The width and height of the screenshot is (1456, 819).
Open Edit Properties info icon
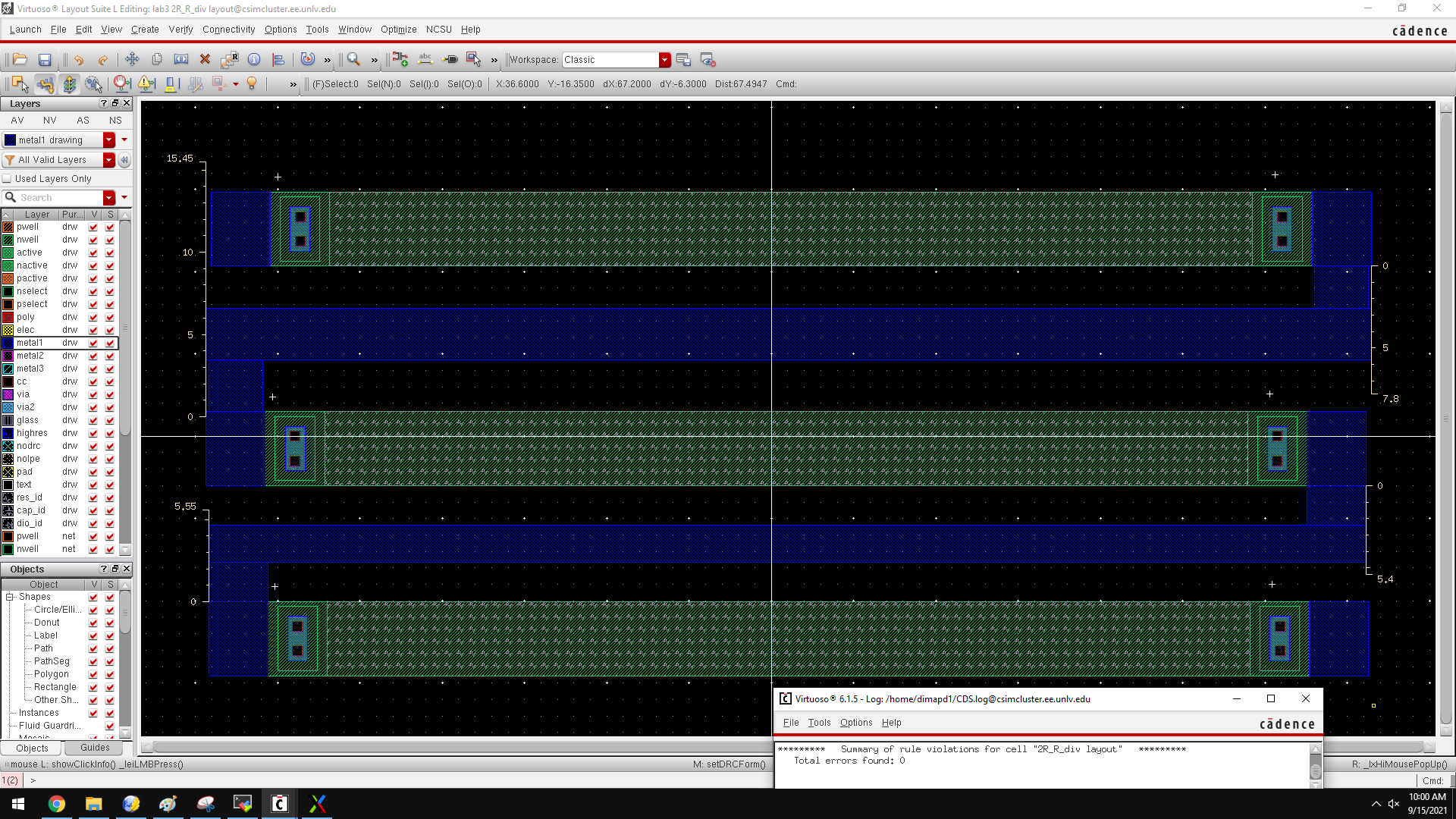[x=254, y=60]
